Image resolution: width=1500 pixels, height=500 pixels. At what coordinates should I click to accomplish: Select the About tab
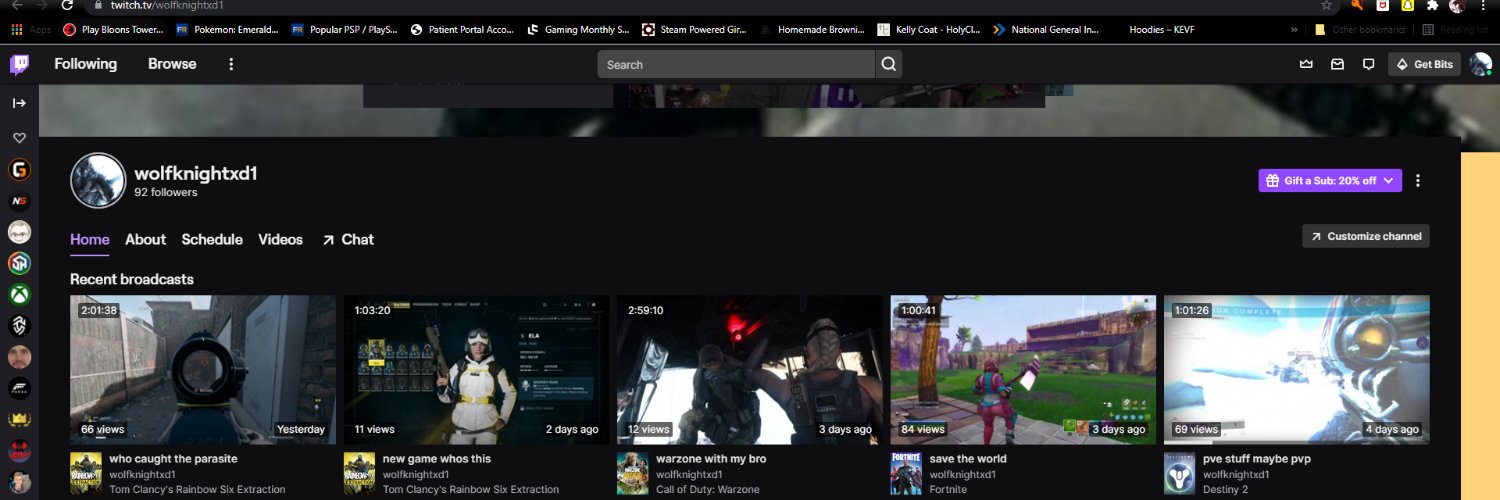tap(145, 239)
